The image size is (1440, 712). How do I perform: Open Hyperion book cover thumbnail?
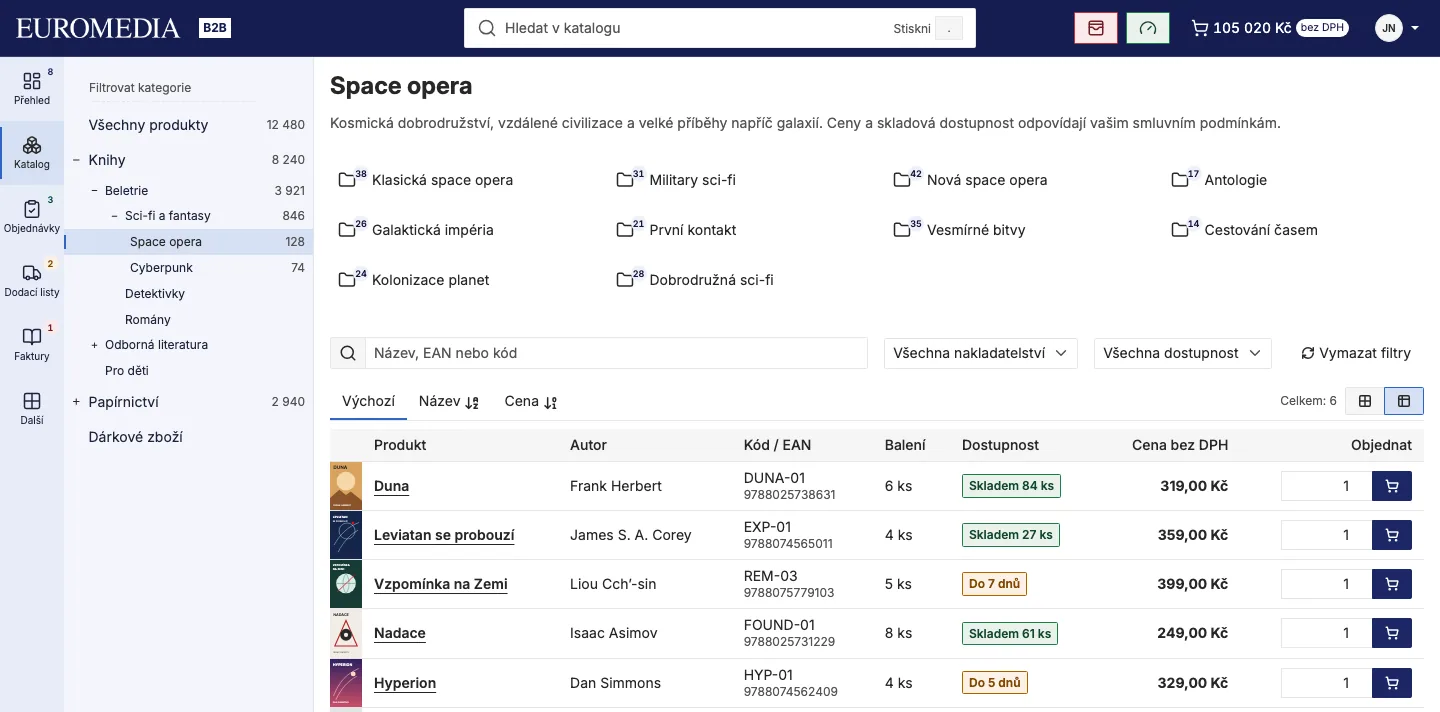click(x=346, y=683)
